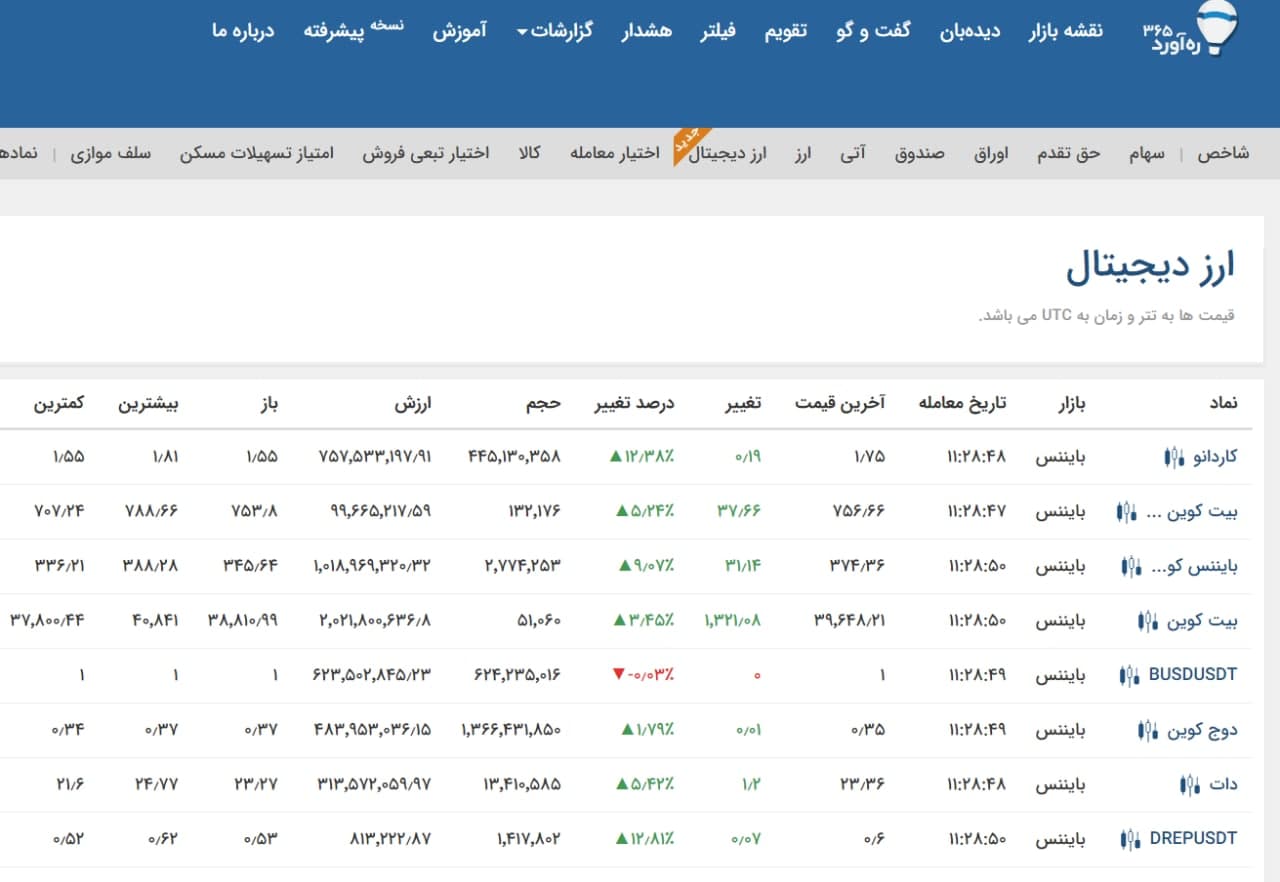Open the DREPUSDT symbol link

1193,839
